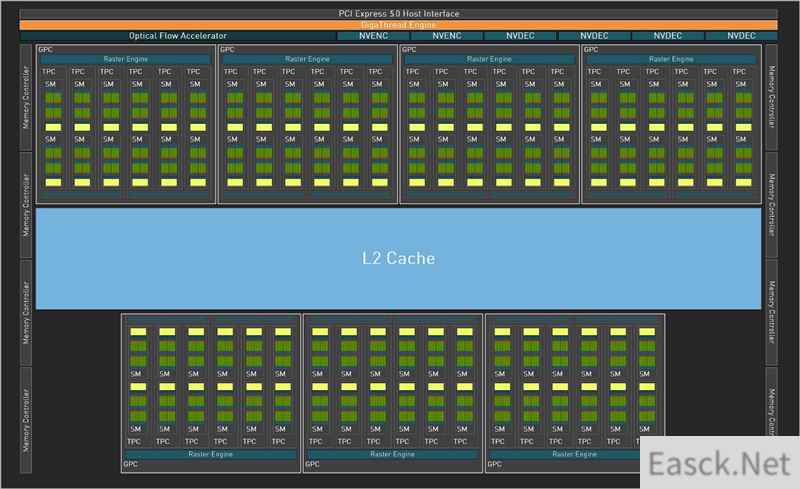
Task: Click bottom Memory Controller on left edge
Action: (x=26, y=420)
